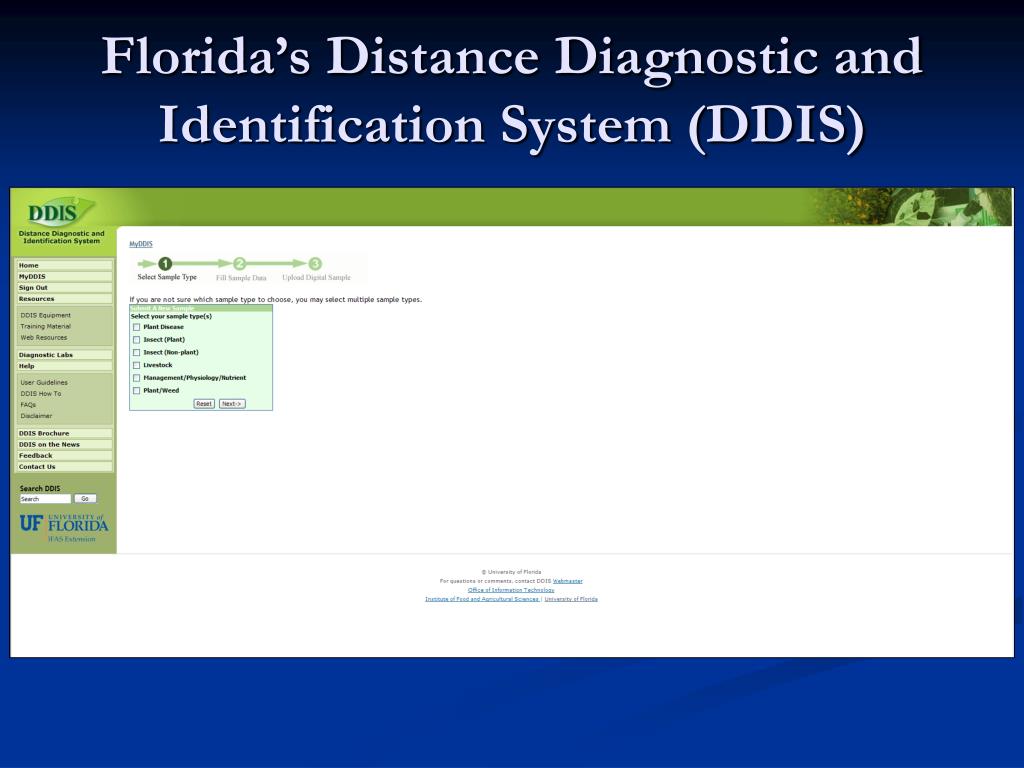Open Office of Information Technology link
This screenshot has width=1024, height=768.
(511, 590)
